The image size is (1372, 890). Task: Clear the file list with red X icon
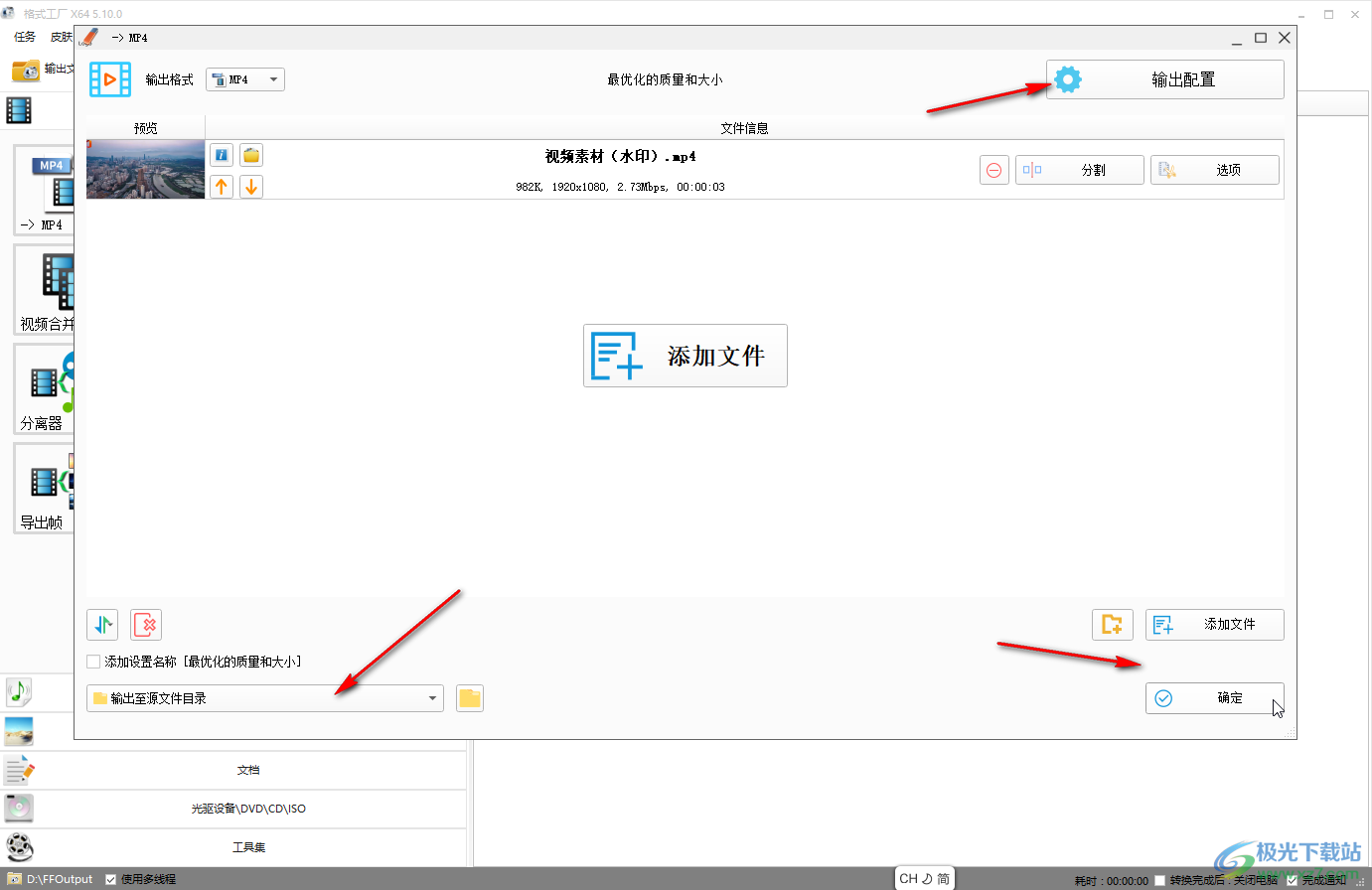[x=146, y=625]
